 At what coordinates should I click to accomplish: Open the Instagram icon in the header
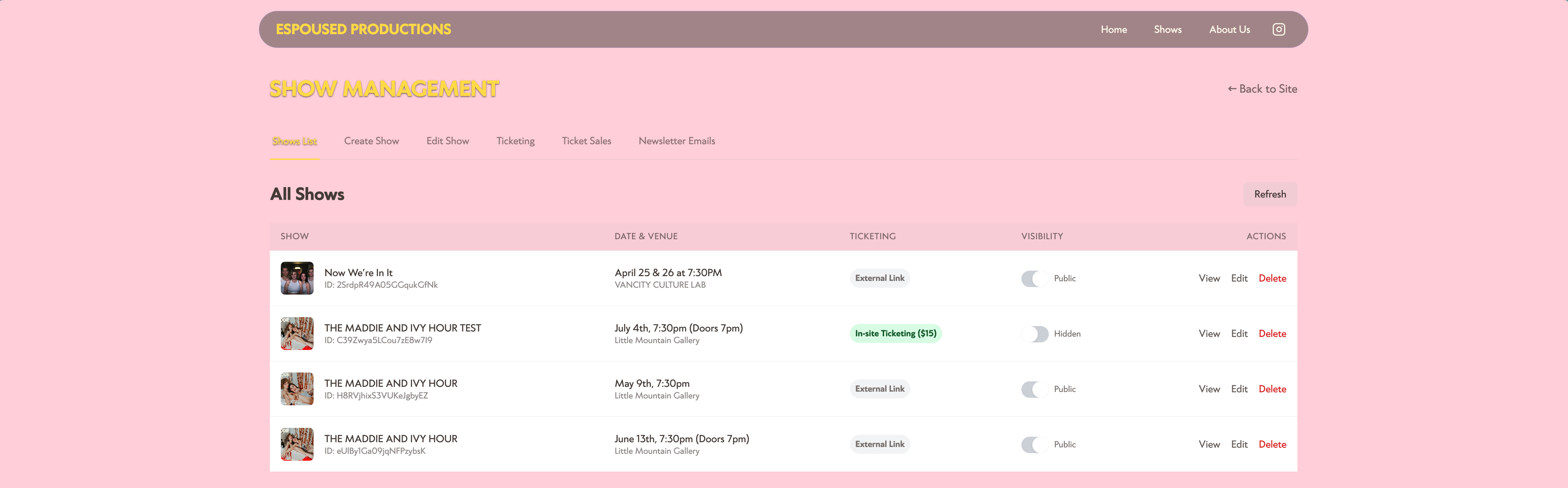coord(1279,29)
